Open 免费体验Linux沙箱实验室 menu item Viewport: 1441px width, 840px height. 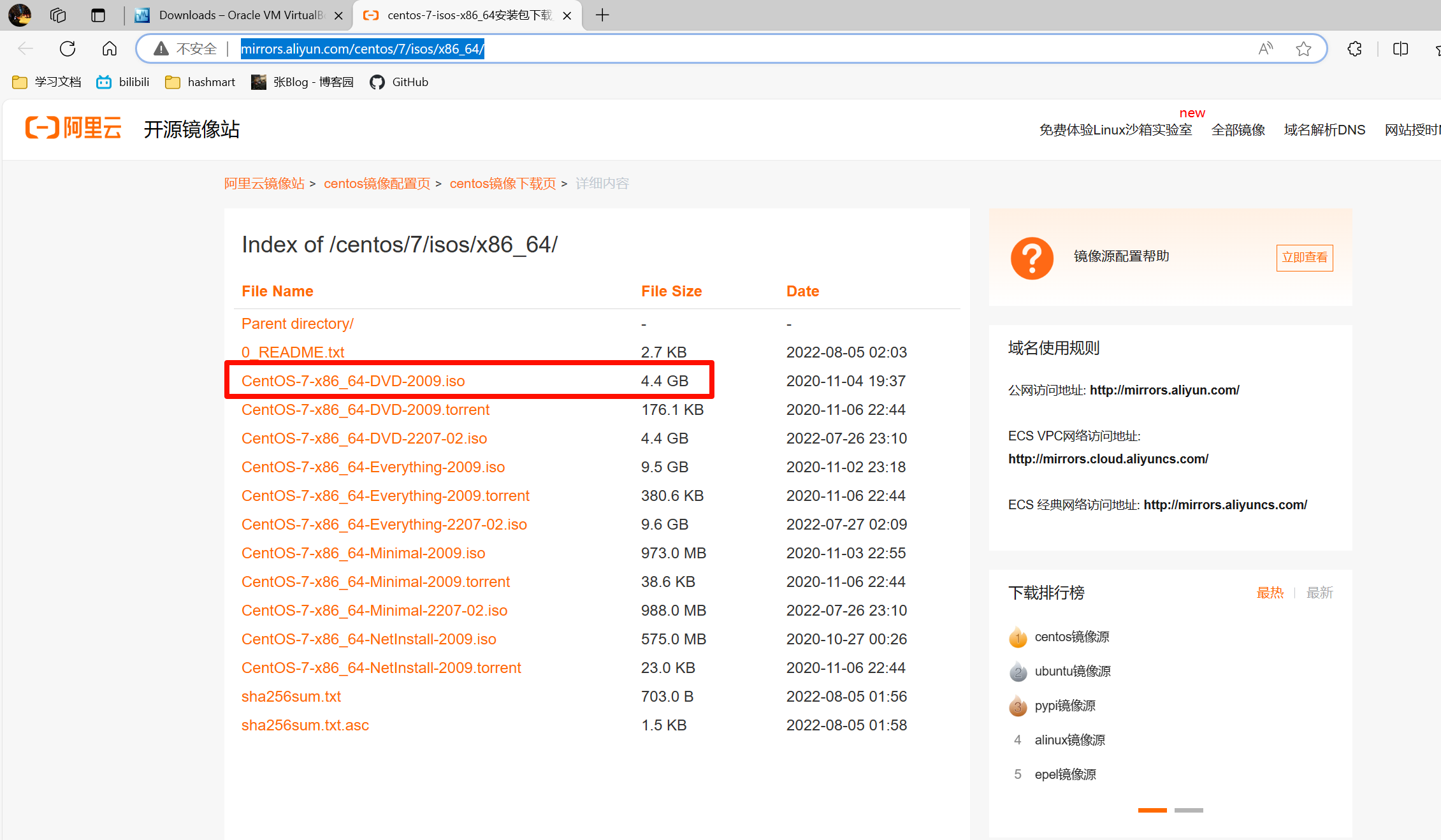(x=1115, y=129)
